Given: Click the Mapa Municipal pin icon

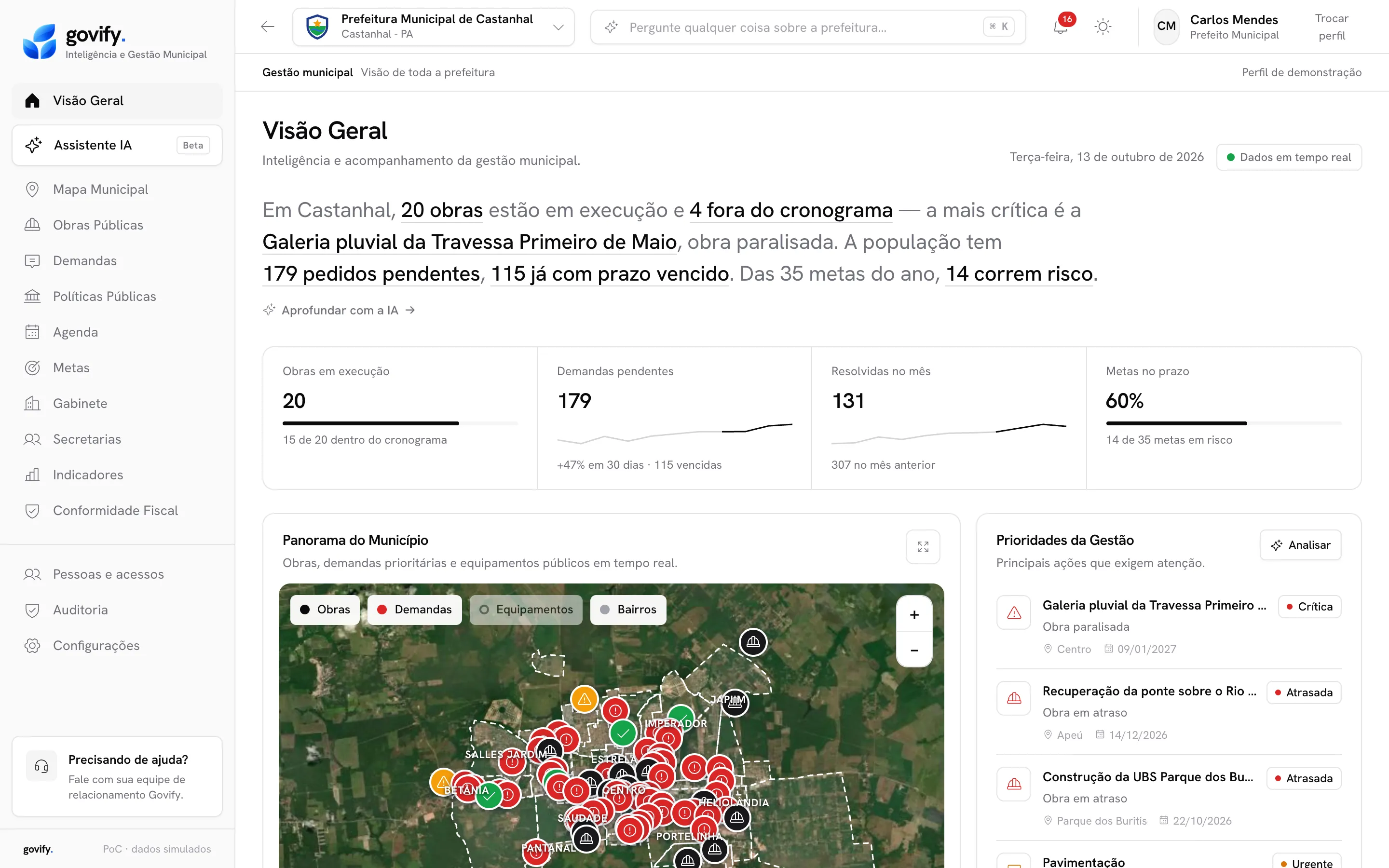Looking at the screenshot, I should [33, 190].
